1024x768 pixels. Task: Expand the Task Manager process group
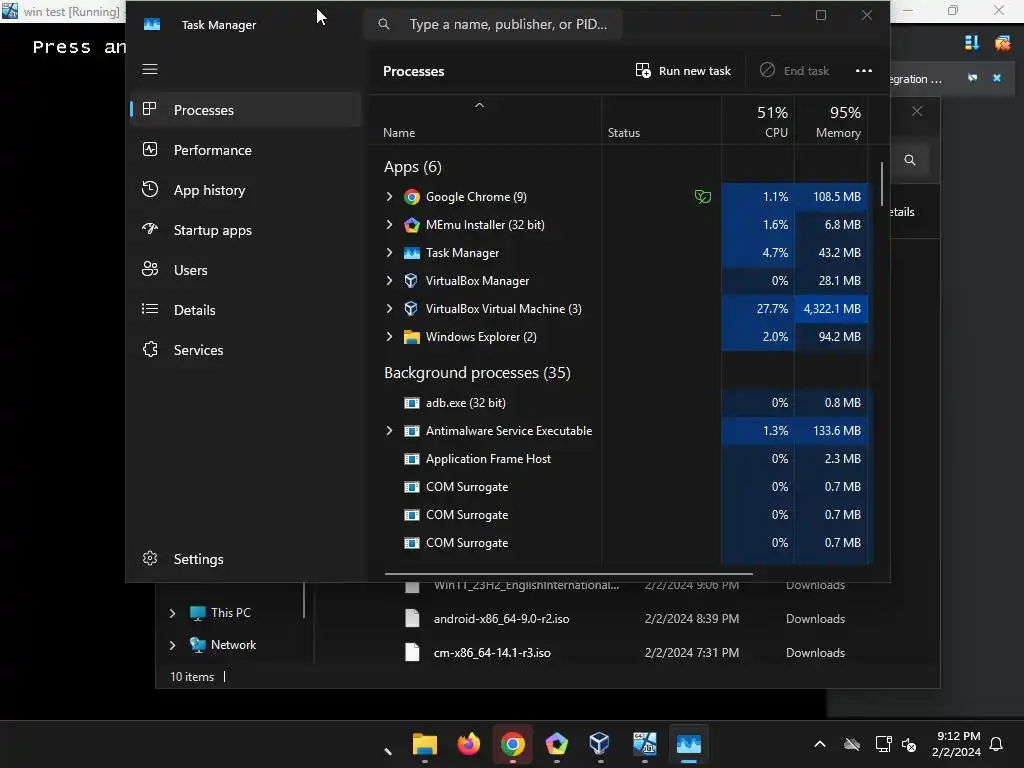pos(389,253)
